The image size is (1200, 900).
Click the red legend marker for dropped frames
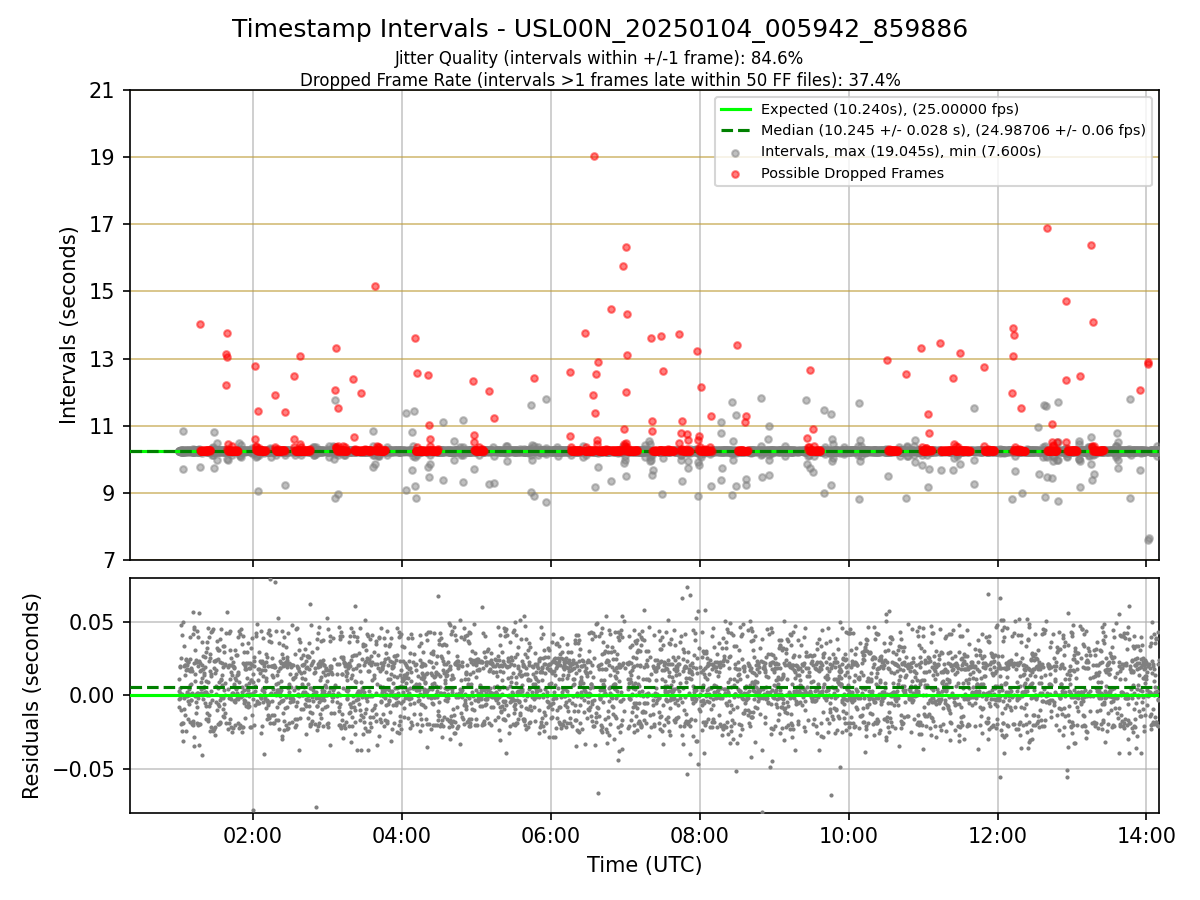click(x=735, y=174)
